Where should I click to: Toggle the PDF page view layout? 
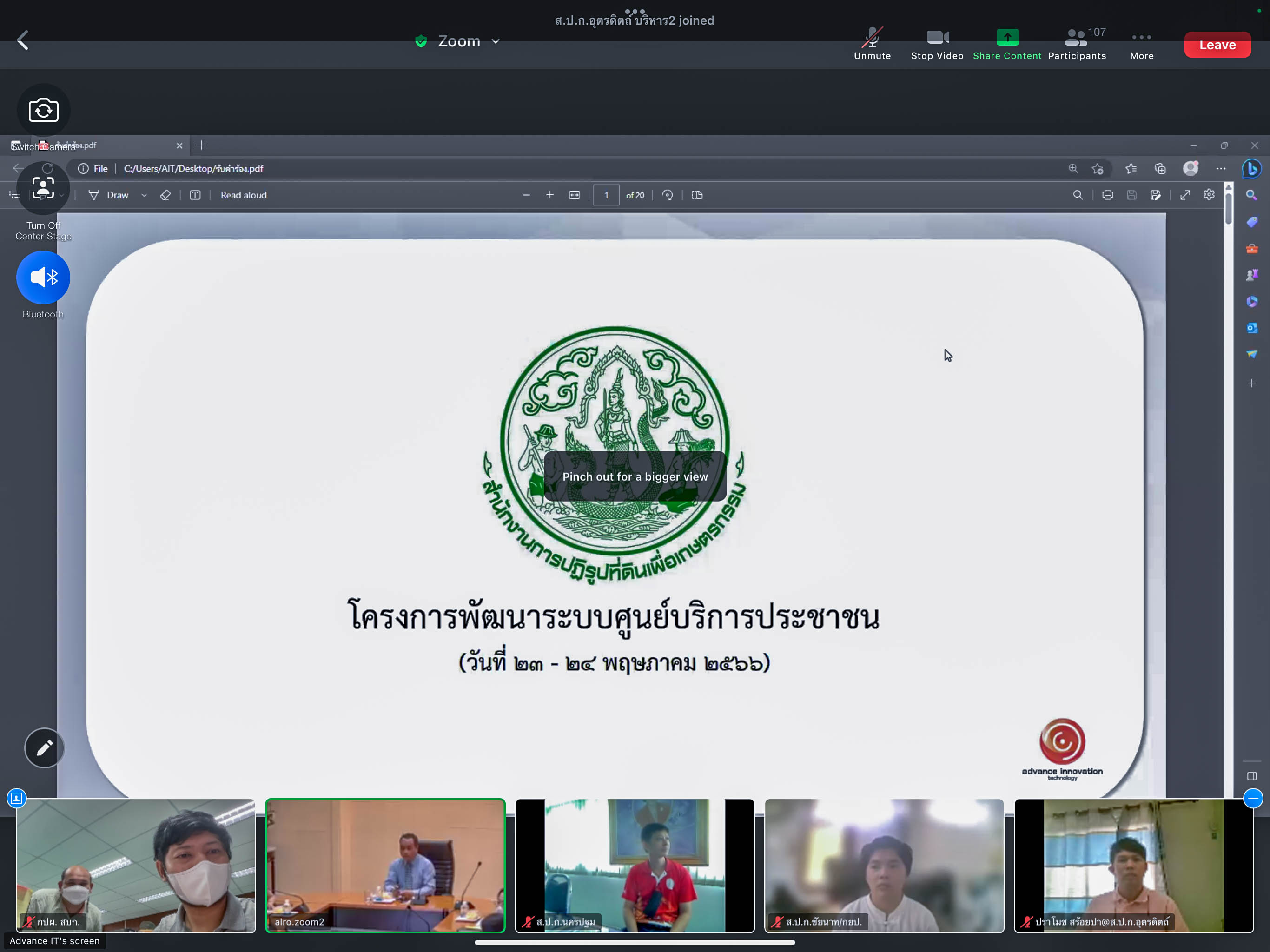pyautogui.click(x=697, y=195)
